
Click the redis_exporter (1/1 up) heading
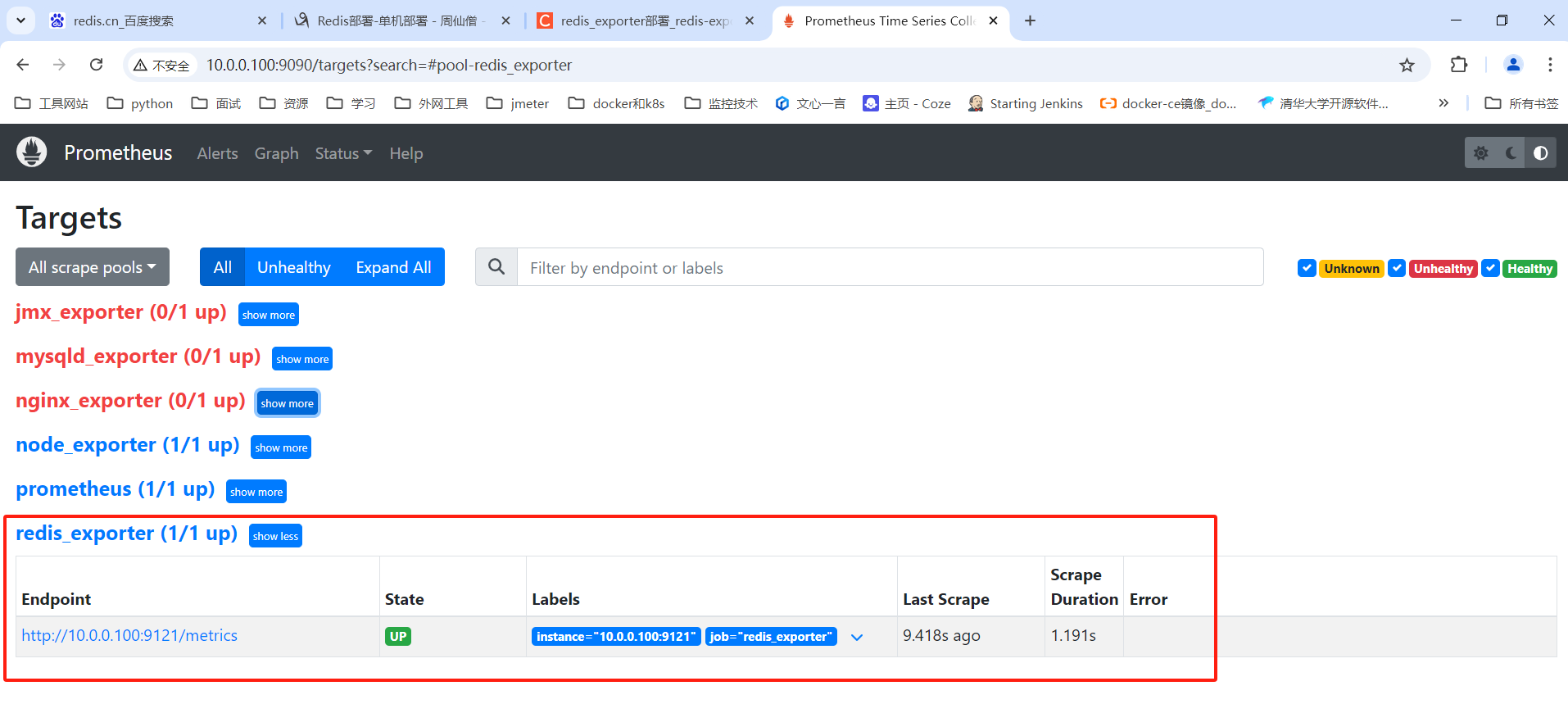pos(127,534)
